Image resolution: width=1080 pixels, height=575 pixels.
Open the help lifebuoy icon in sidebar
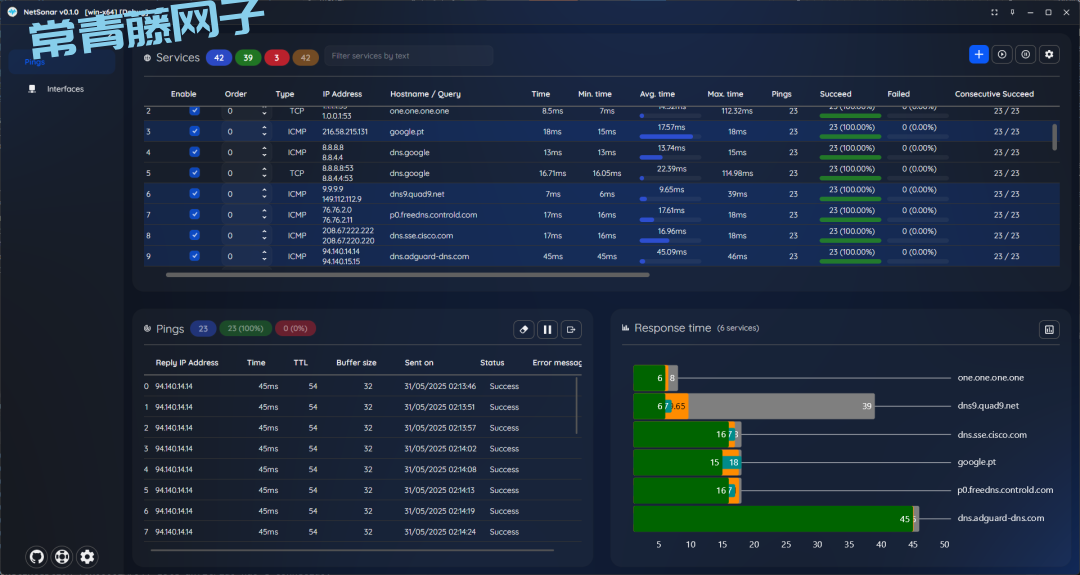click(62, 557)
